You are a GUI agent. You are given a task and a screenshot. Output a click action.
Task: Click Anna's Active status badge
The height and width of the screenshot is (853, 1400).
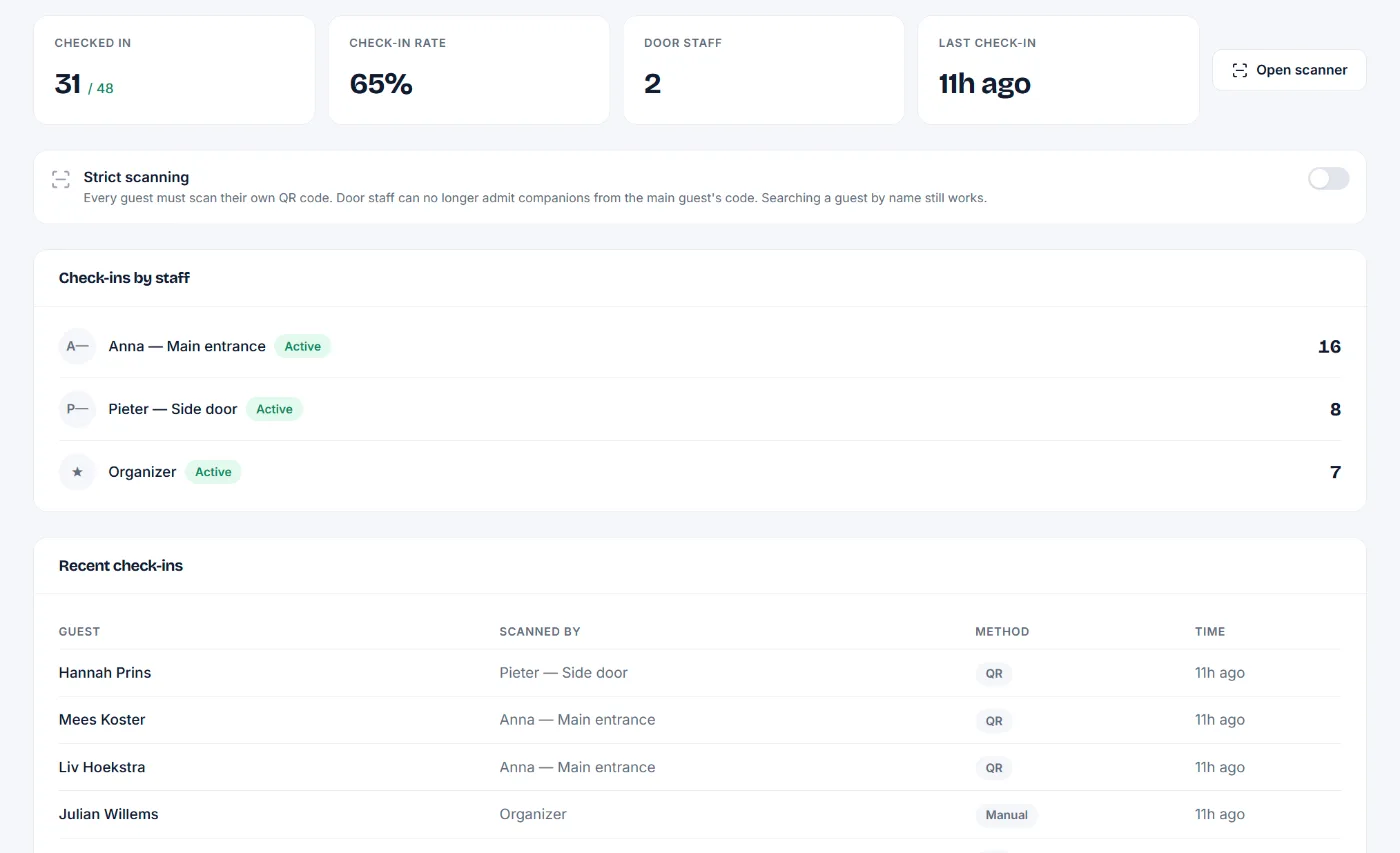(x=302, y=346)
